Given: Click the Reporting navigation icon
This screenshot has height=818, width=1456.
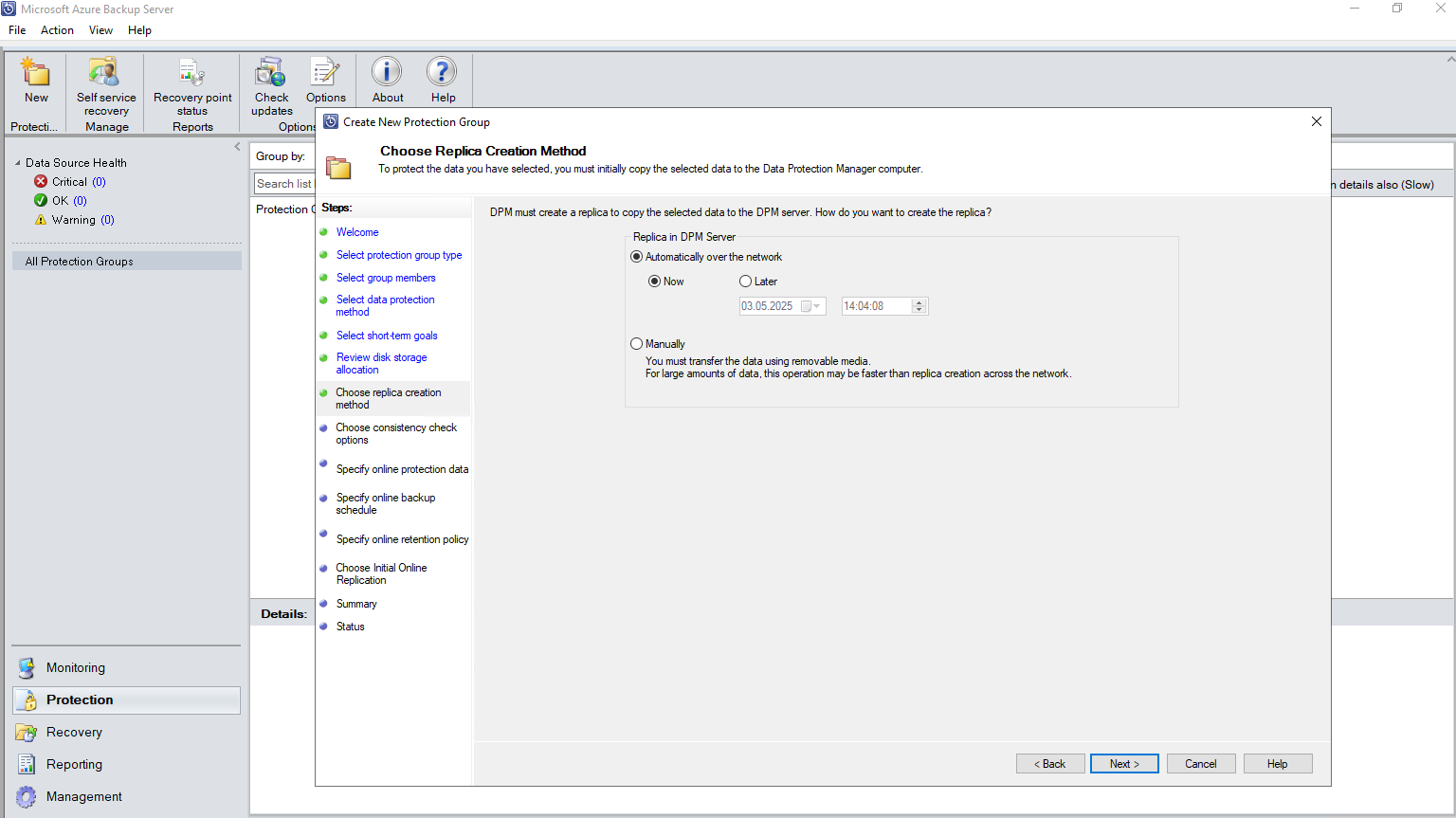Looking at the screenshot, I should tap(27, 764).
